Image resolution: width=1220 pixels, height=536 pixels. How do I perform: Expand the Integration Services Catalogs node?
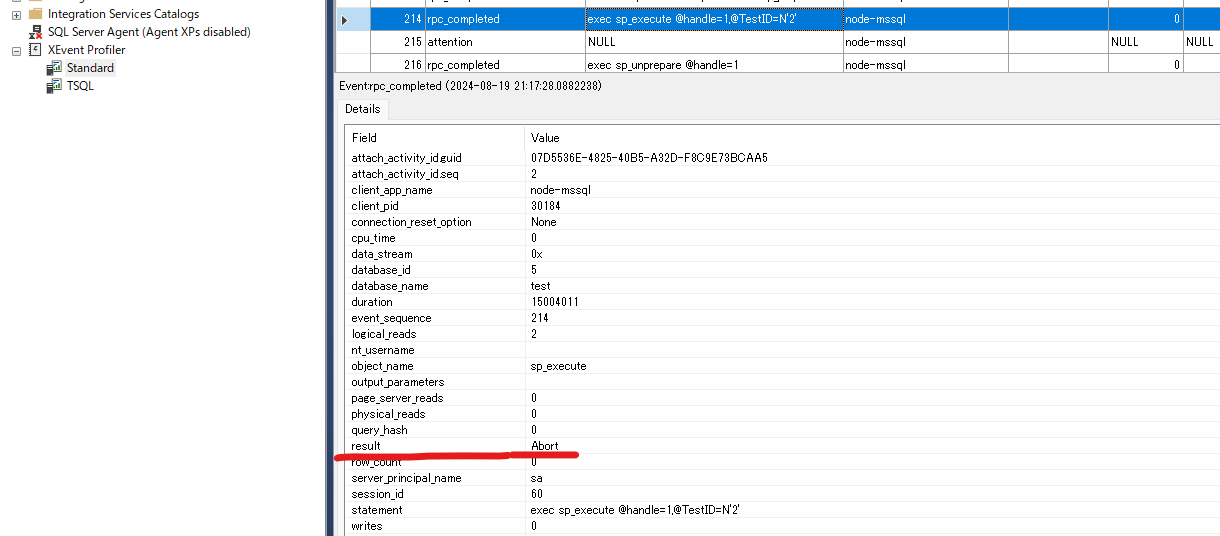click(16, 14)
